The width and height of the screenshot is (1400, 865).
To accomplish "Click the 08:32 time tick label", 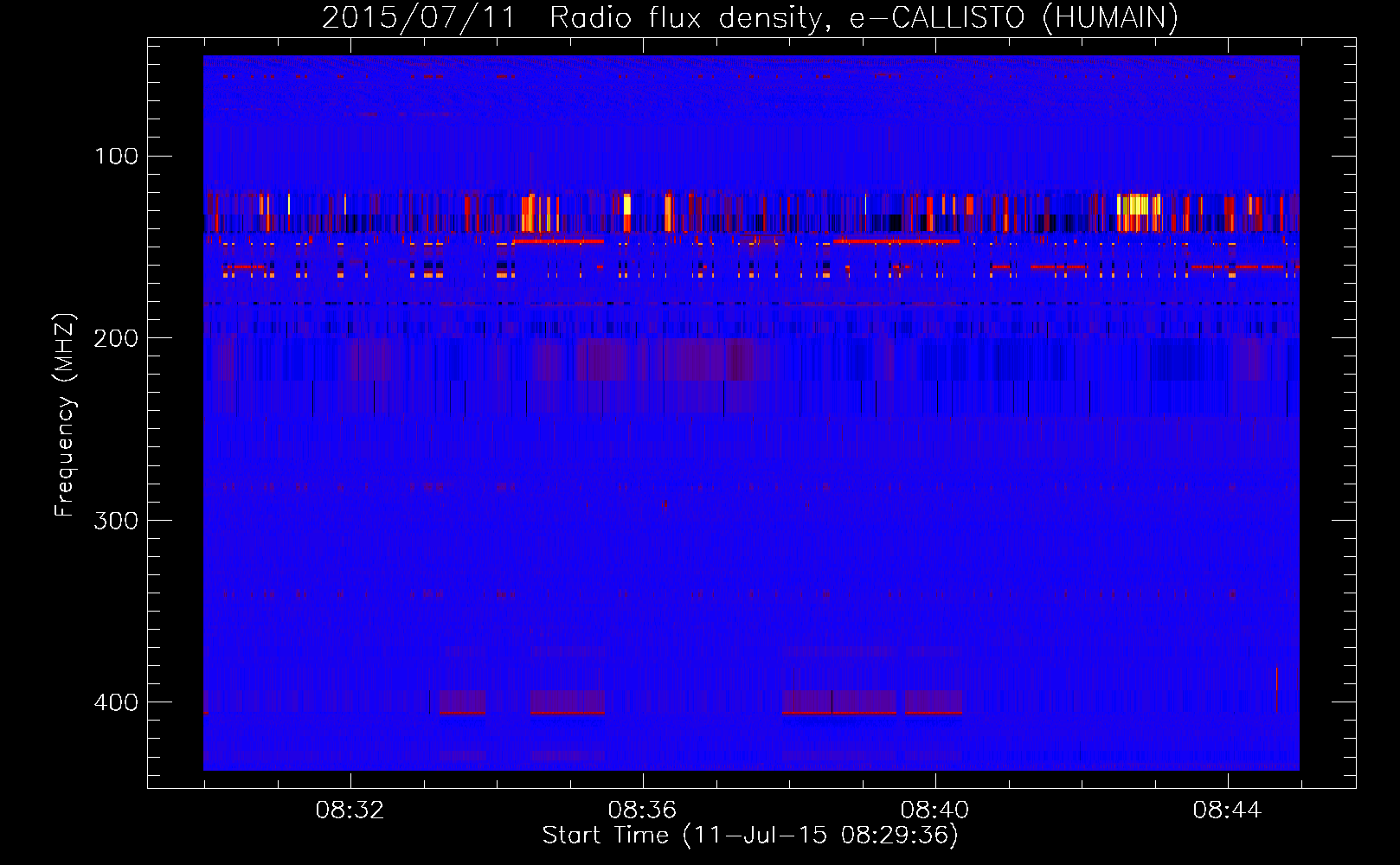I will [350, 811].
